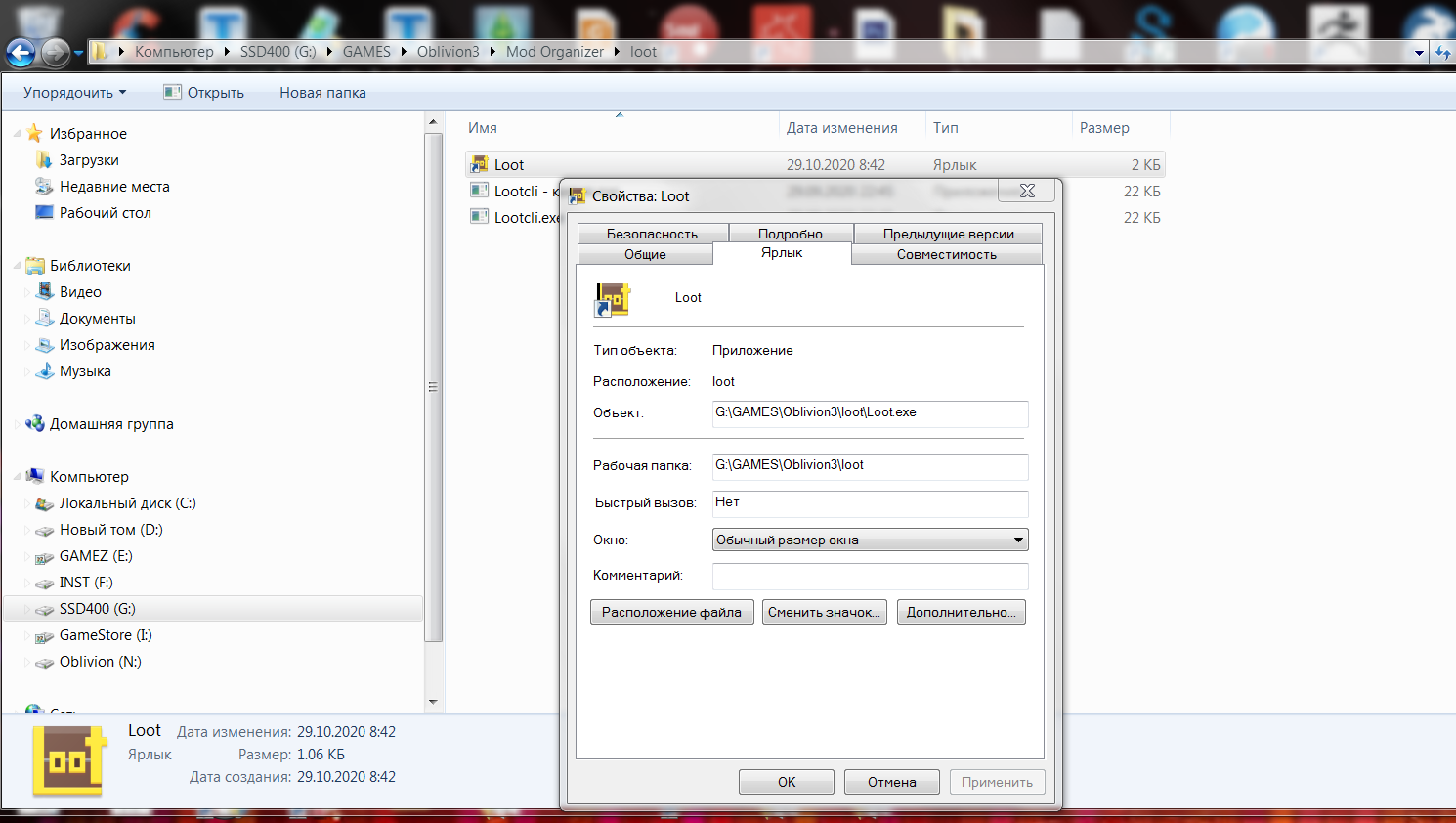Click the Back navigation arrow button
1456x823 pixels.
[x=21, y=53]
